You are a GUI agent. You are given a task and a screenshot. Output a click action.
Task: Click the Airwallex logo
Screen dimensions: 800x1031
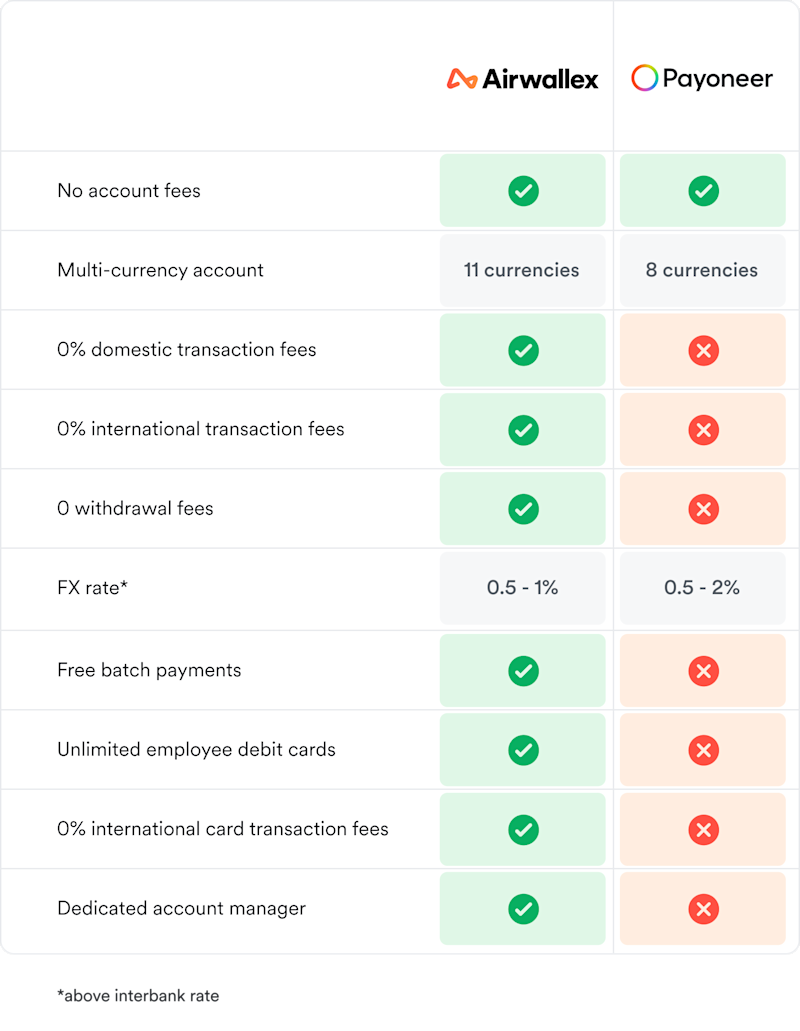point(523,79)
